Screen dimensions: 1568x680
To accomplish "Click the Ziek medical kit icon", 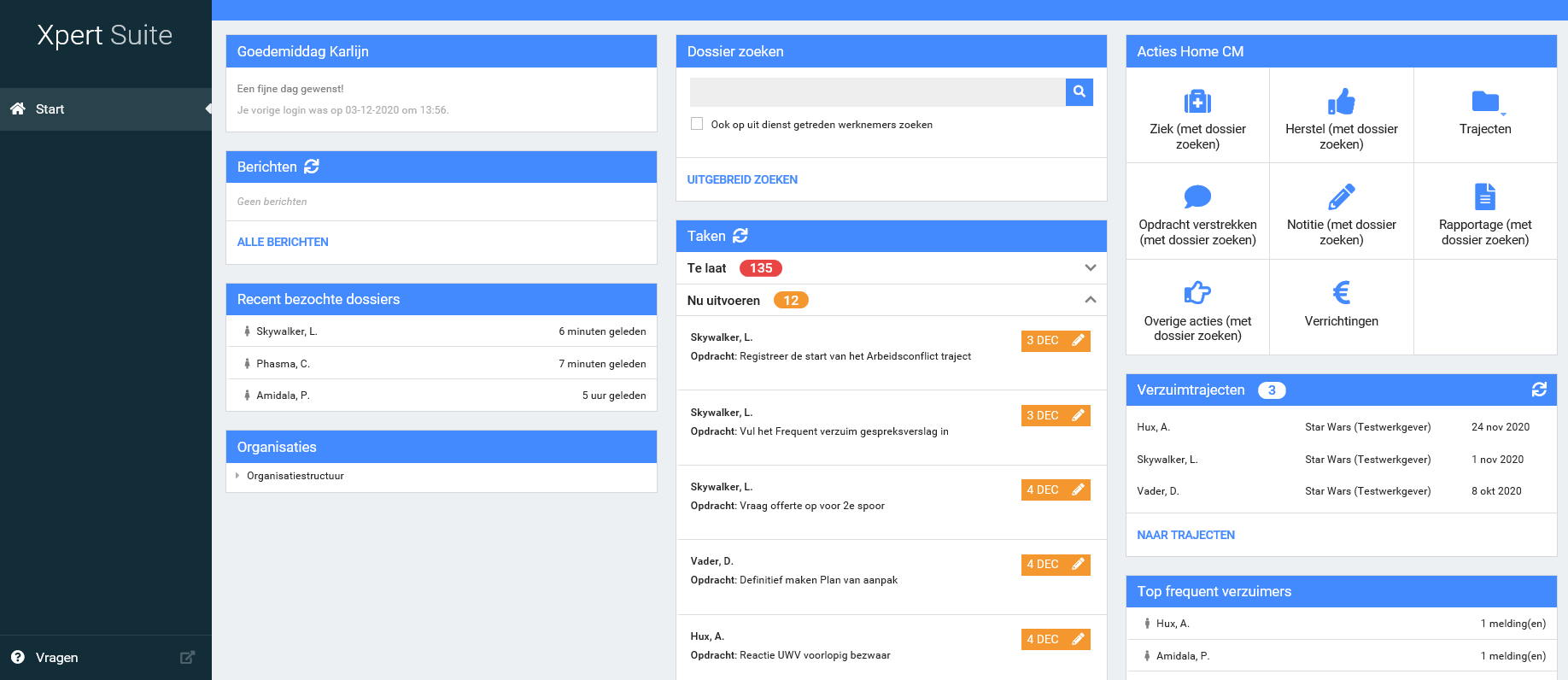I will pos(1197,102).
